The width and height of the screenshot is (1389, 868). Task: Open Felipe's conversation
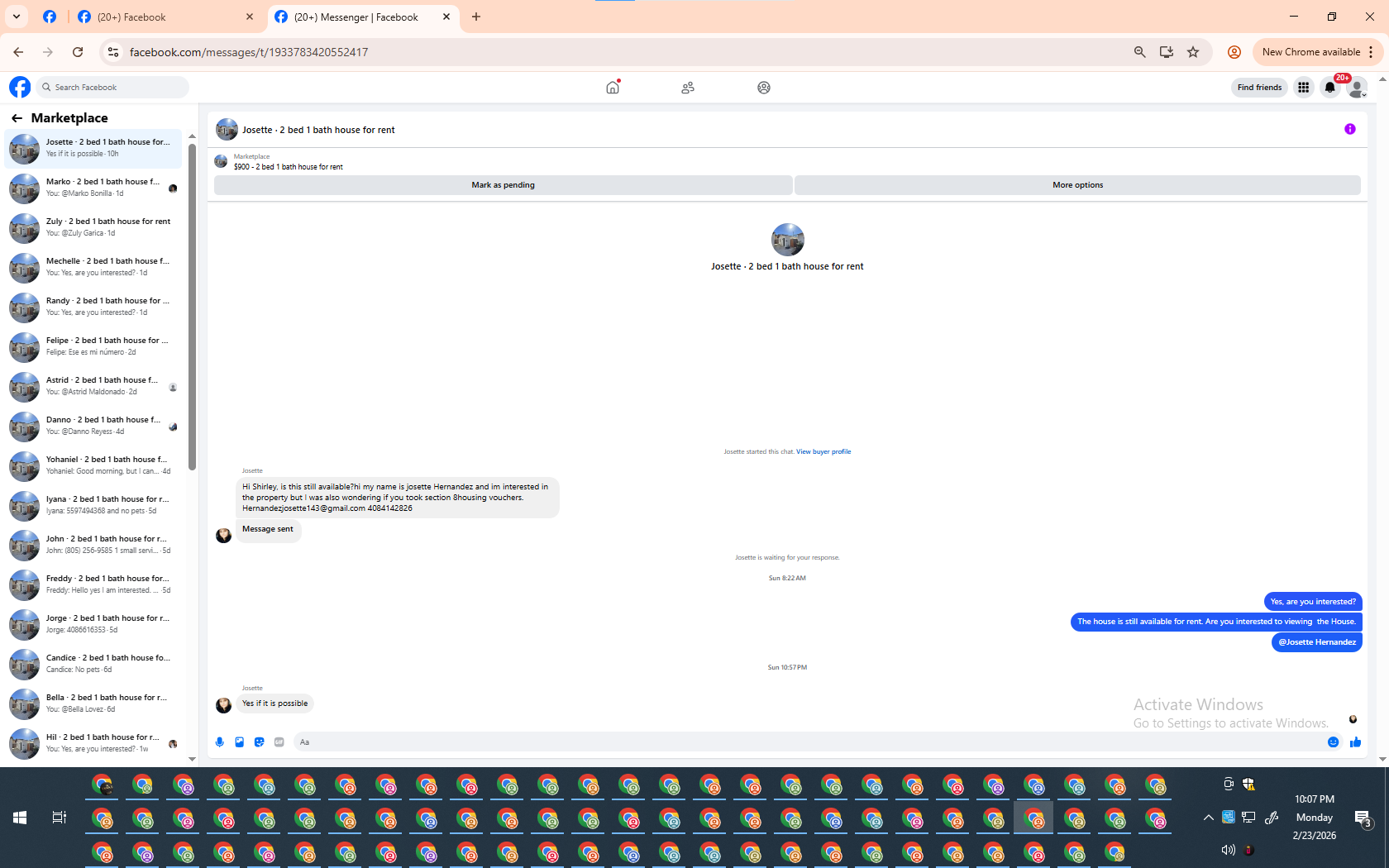93,346
